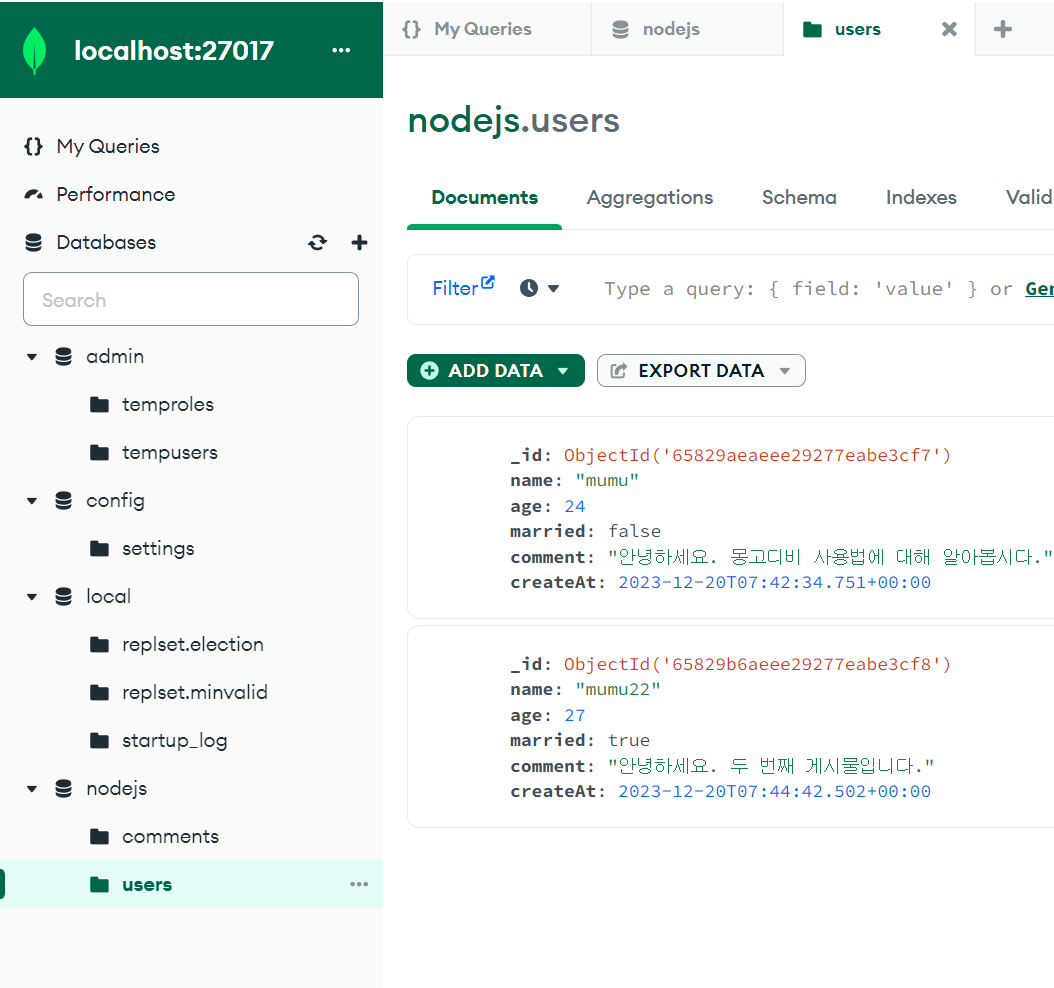The width and height of the screenshot is (1054, 988).
Task: Close the users tab
Action: click(949, 29)
